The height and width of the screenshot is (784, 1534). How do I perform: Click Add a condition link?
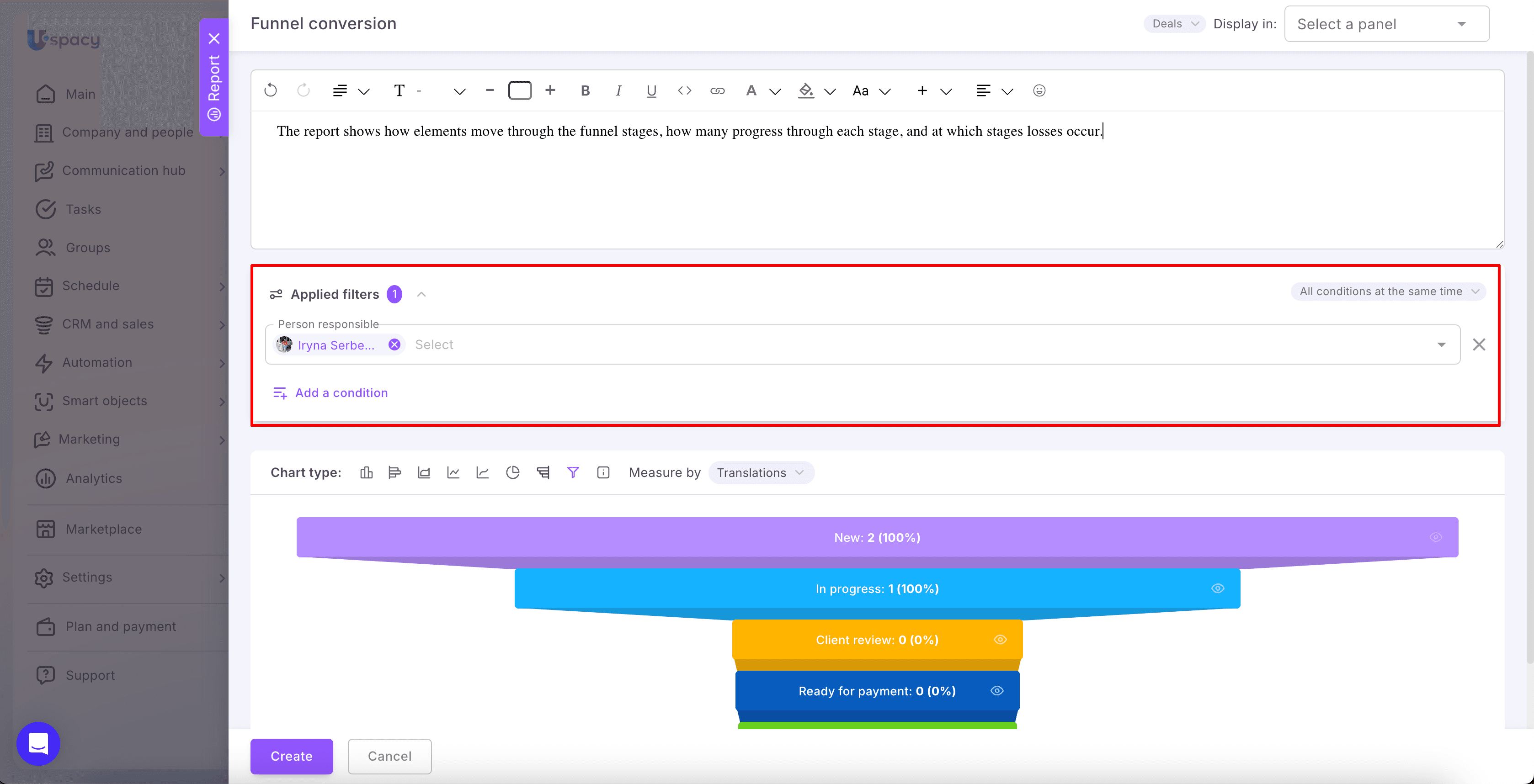[330, 393]
